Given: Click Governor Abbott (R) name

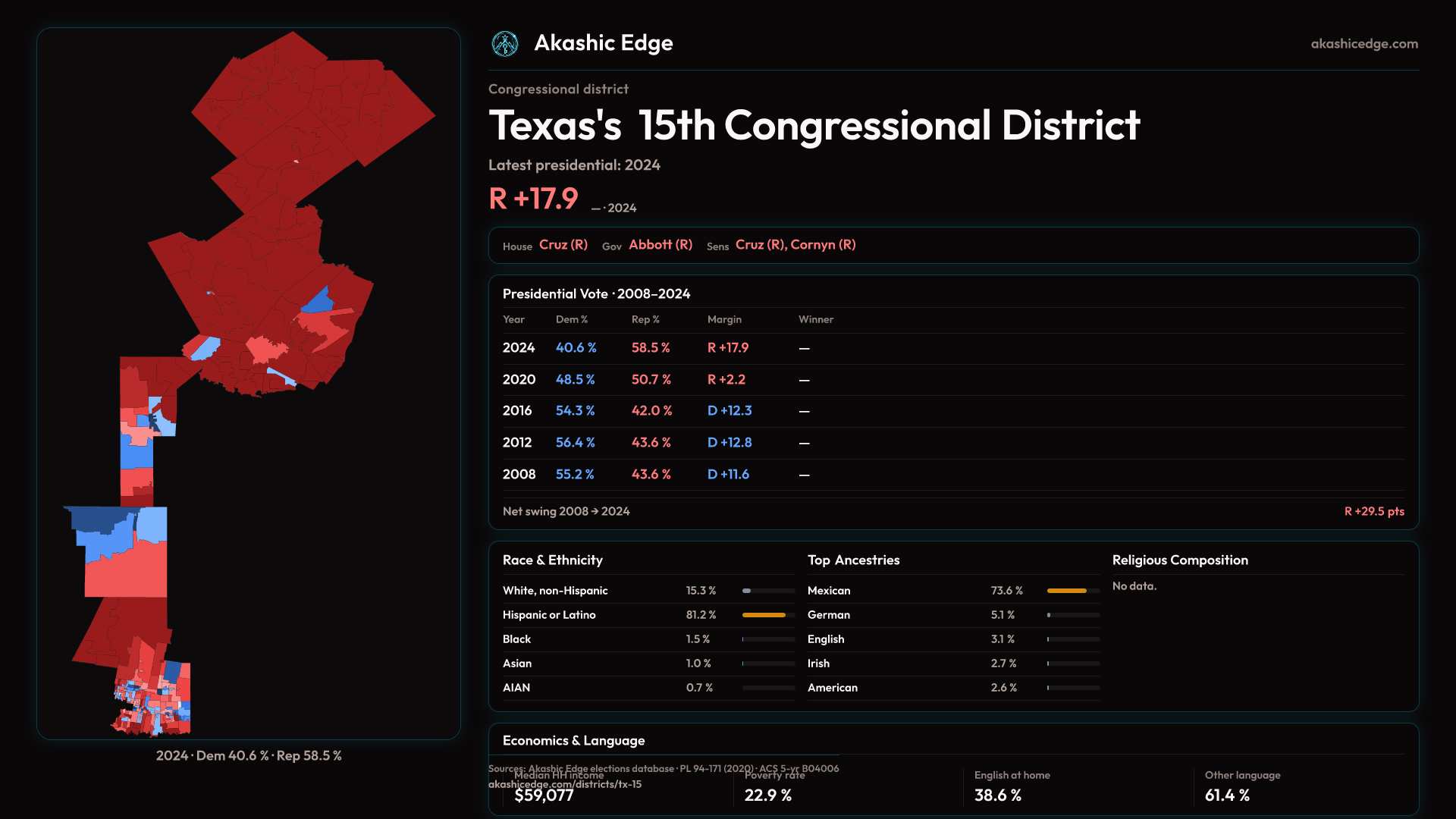Looking at the screenshot, I should coord(660,245).
